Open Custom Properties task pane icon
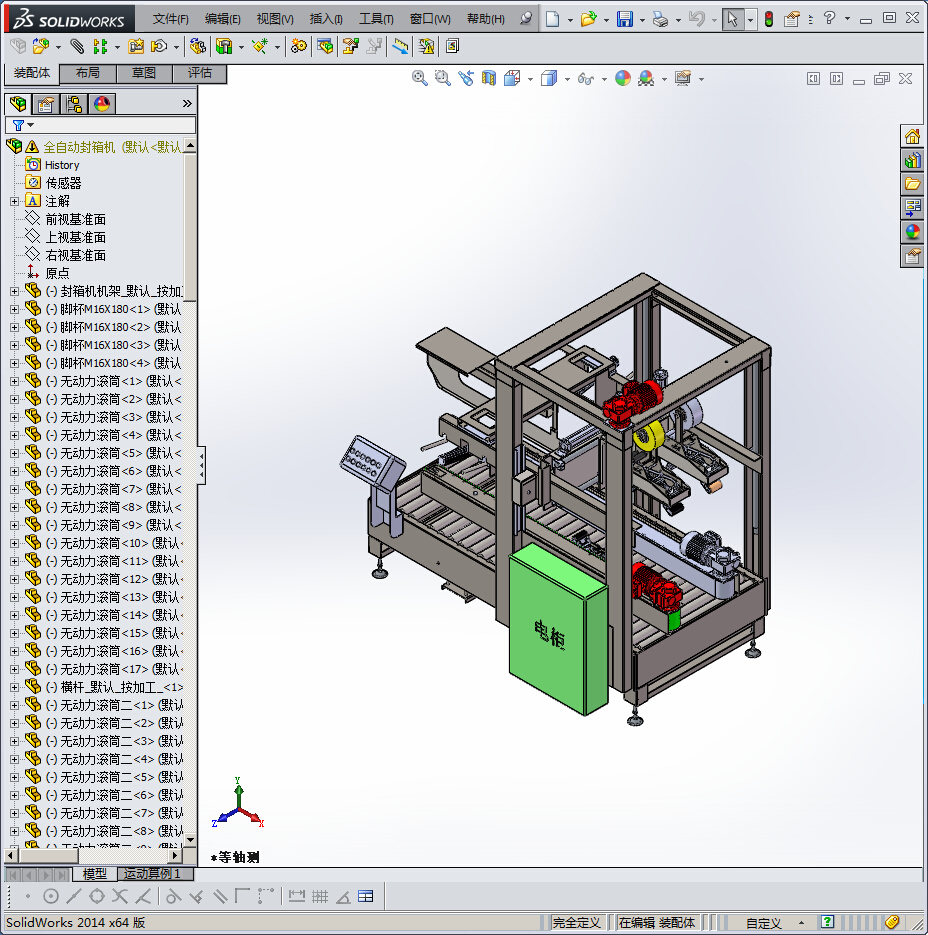928x935 pixels. click(912, 256)
